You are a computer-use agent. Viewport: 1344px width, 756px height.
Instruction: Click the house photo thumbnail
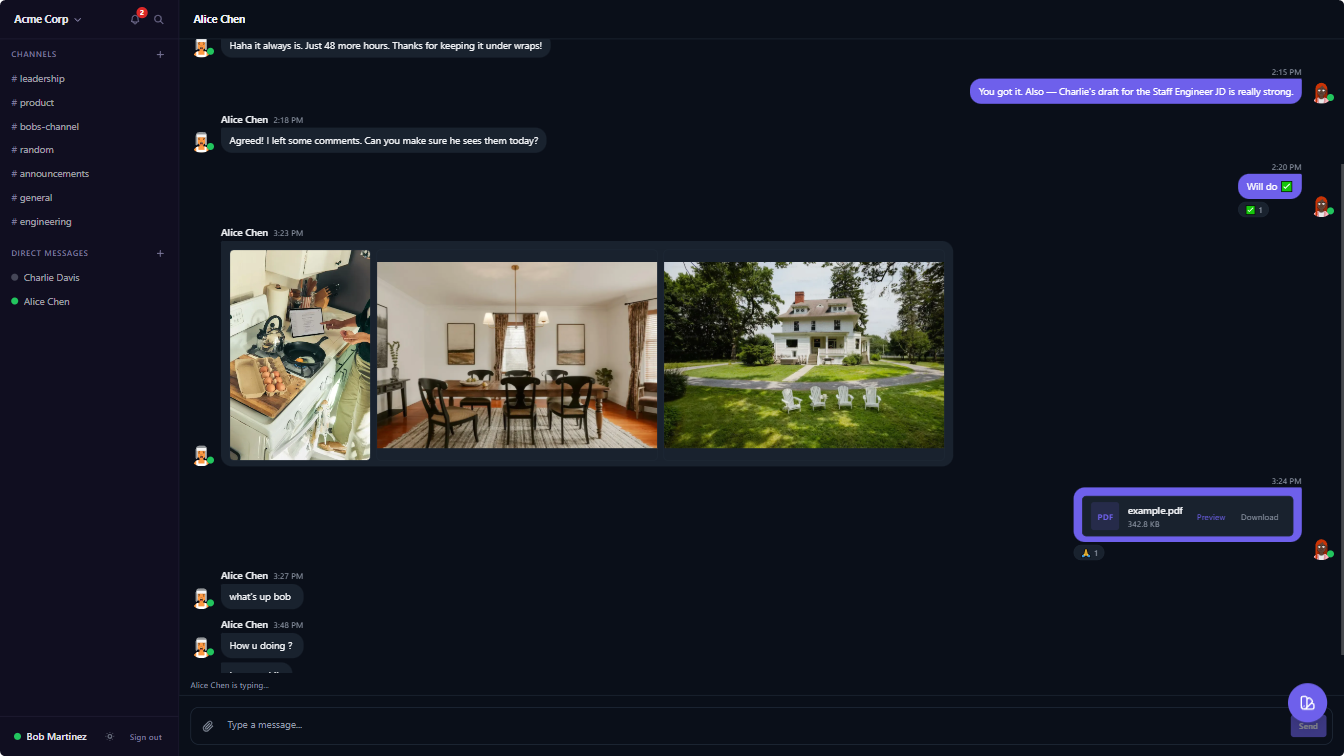click(x=803, y=354)
